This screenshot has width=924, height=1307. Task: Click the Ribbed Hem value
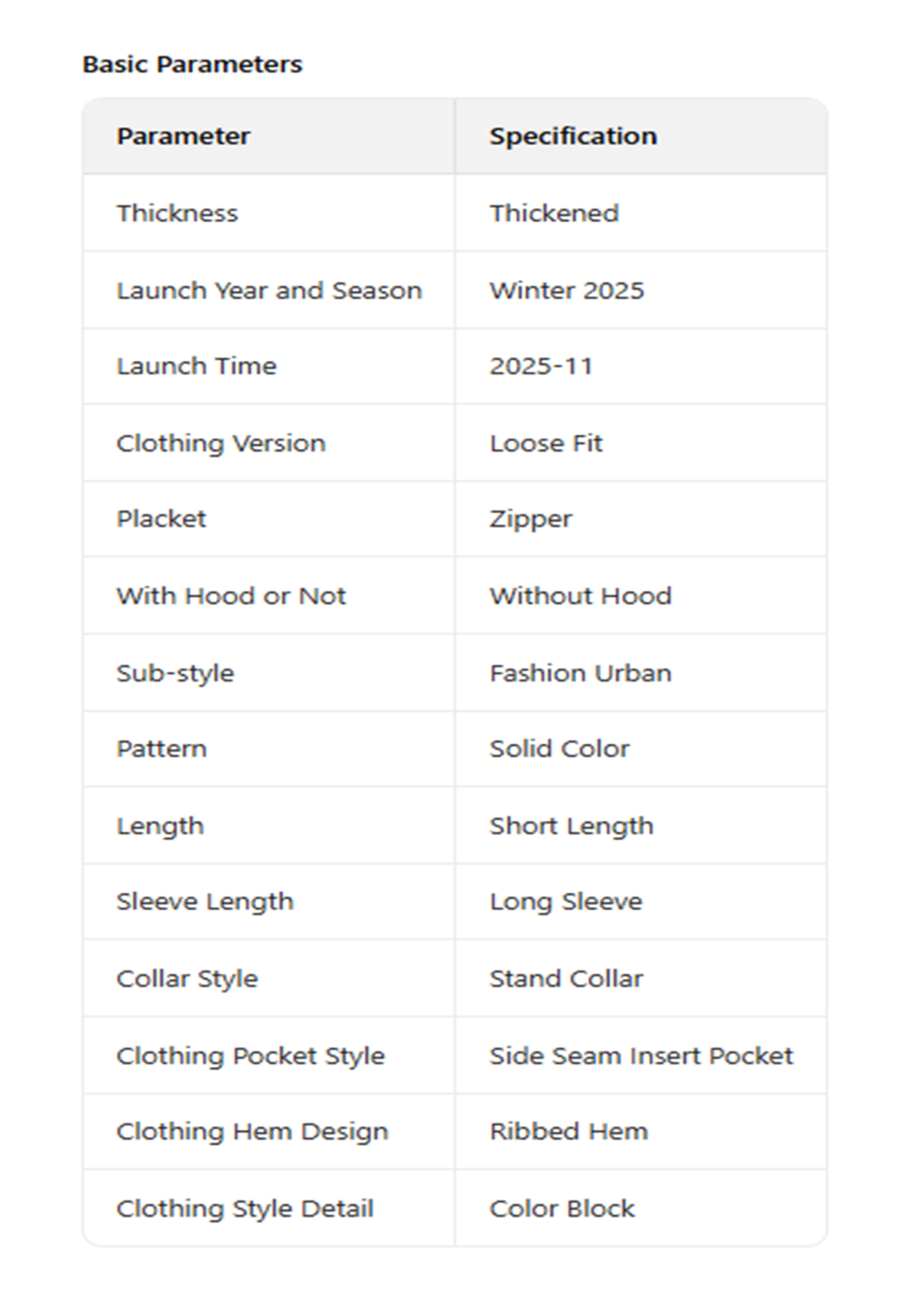(568, 1131)
